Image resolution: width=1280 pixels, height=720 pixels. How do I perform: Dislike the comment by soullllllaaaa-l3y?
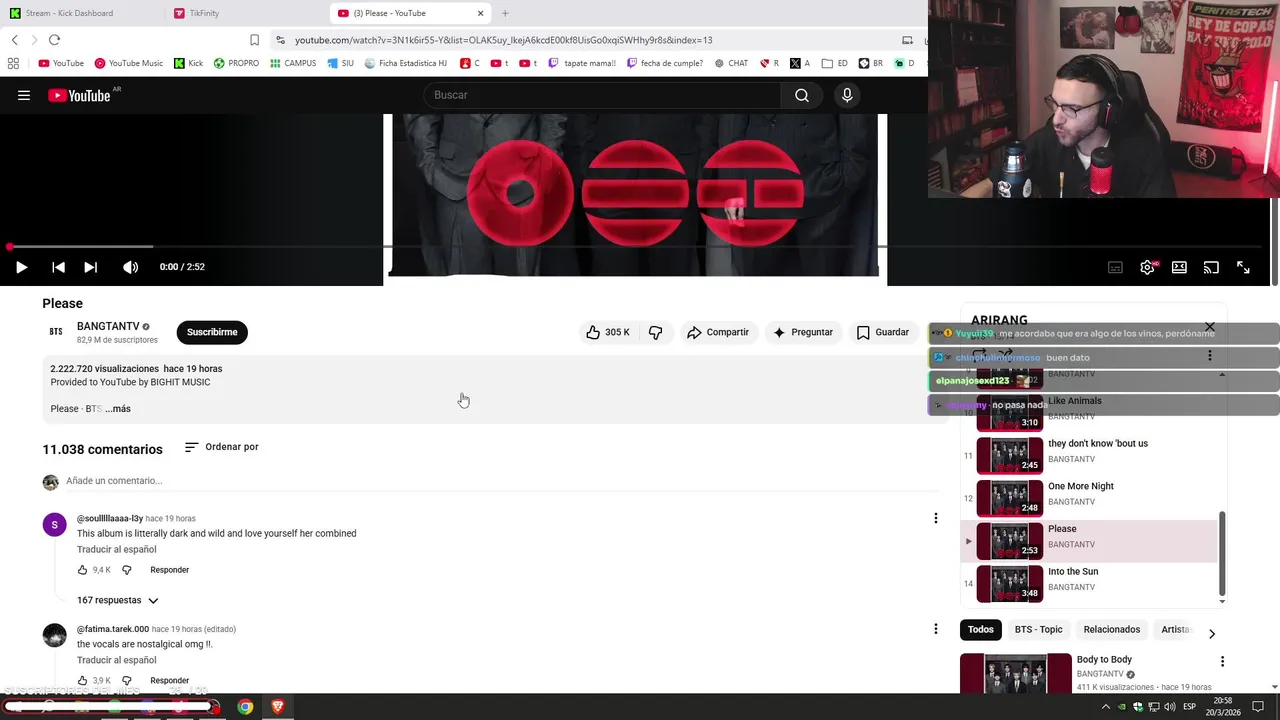coord(126,570)
